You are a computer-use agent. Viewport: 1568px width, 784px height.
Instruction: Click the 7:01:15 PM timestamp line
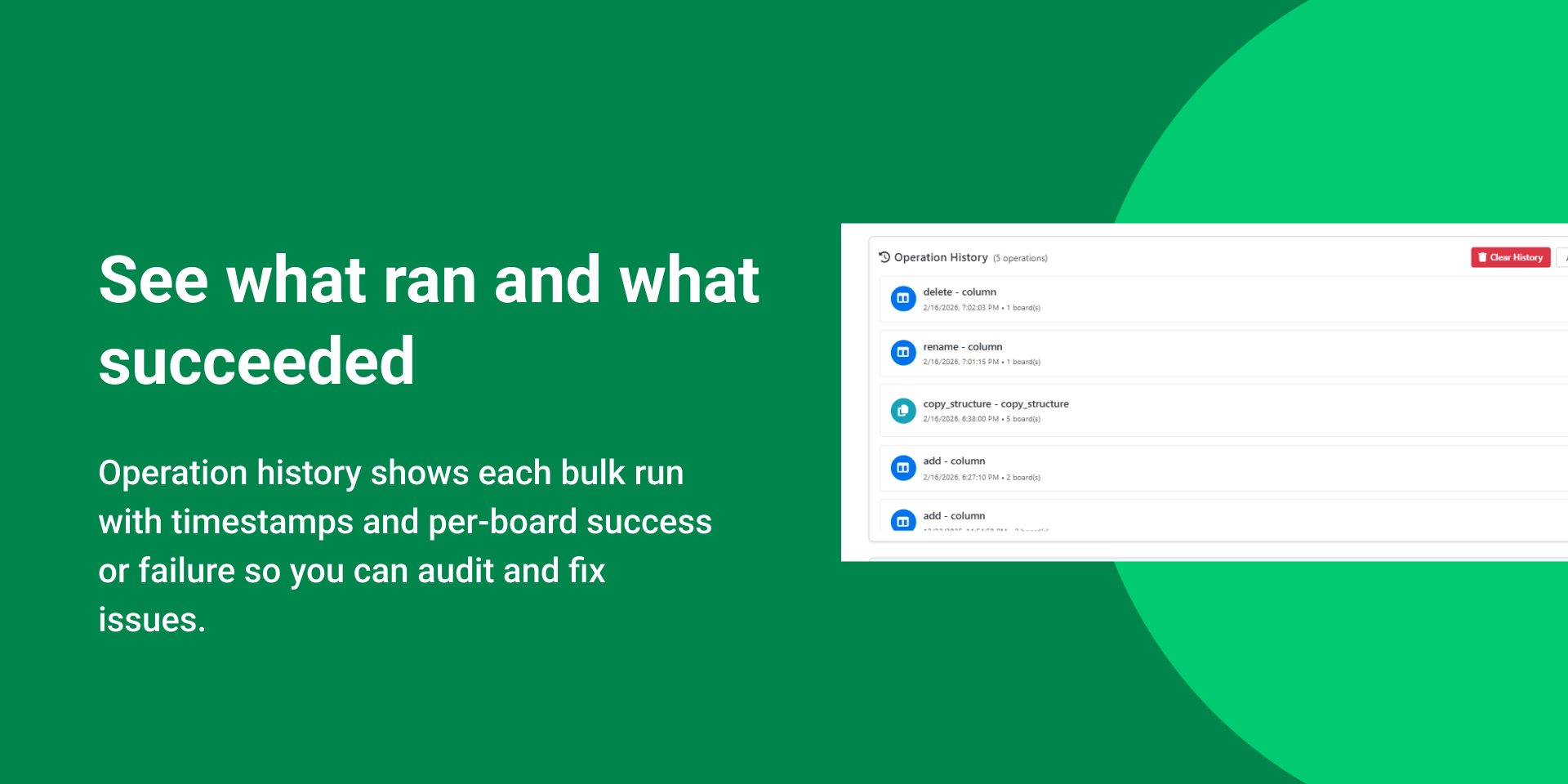pos(981,362)
